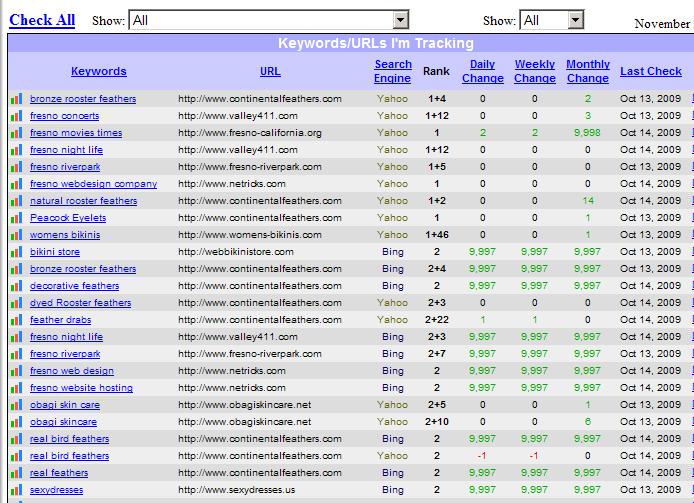This screenshot has width=694, height=503.
Task: Open chart icon for Peacock Eyelets
Action: pyautogui.click(x=16, y=218)
